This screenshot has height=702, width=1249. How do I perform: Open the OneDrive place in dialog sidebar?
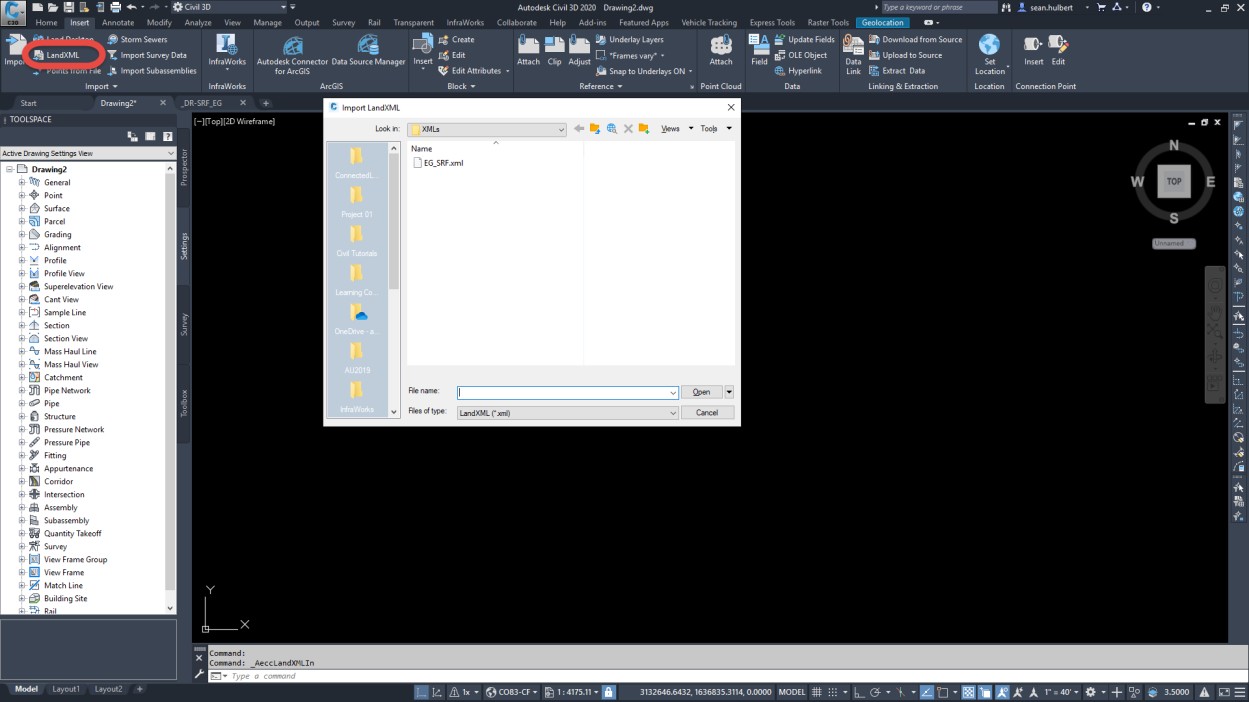coord(357,320)
